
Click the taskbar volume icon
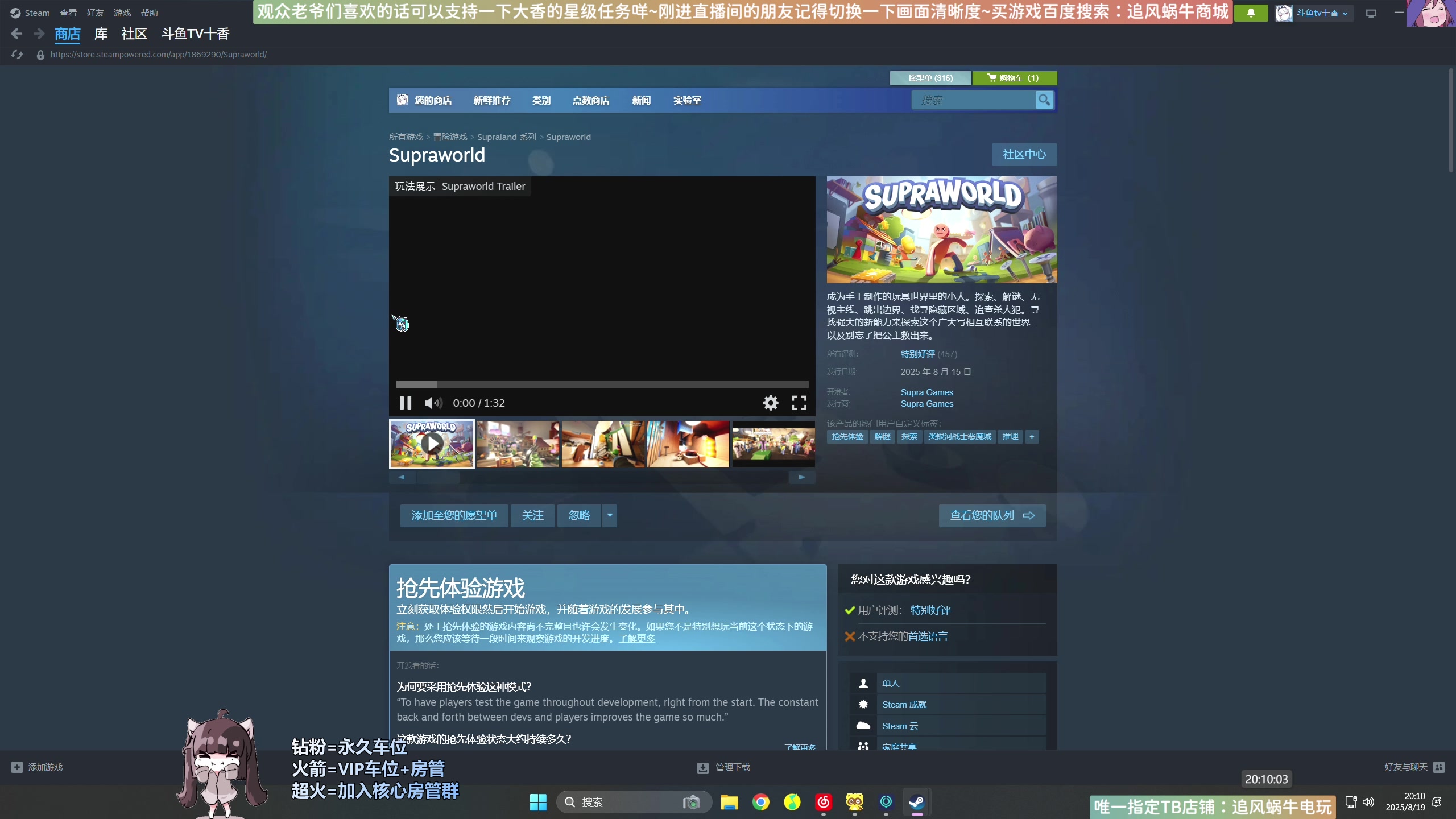pyautogui.click(x=1368, y=801)
